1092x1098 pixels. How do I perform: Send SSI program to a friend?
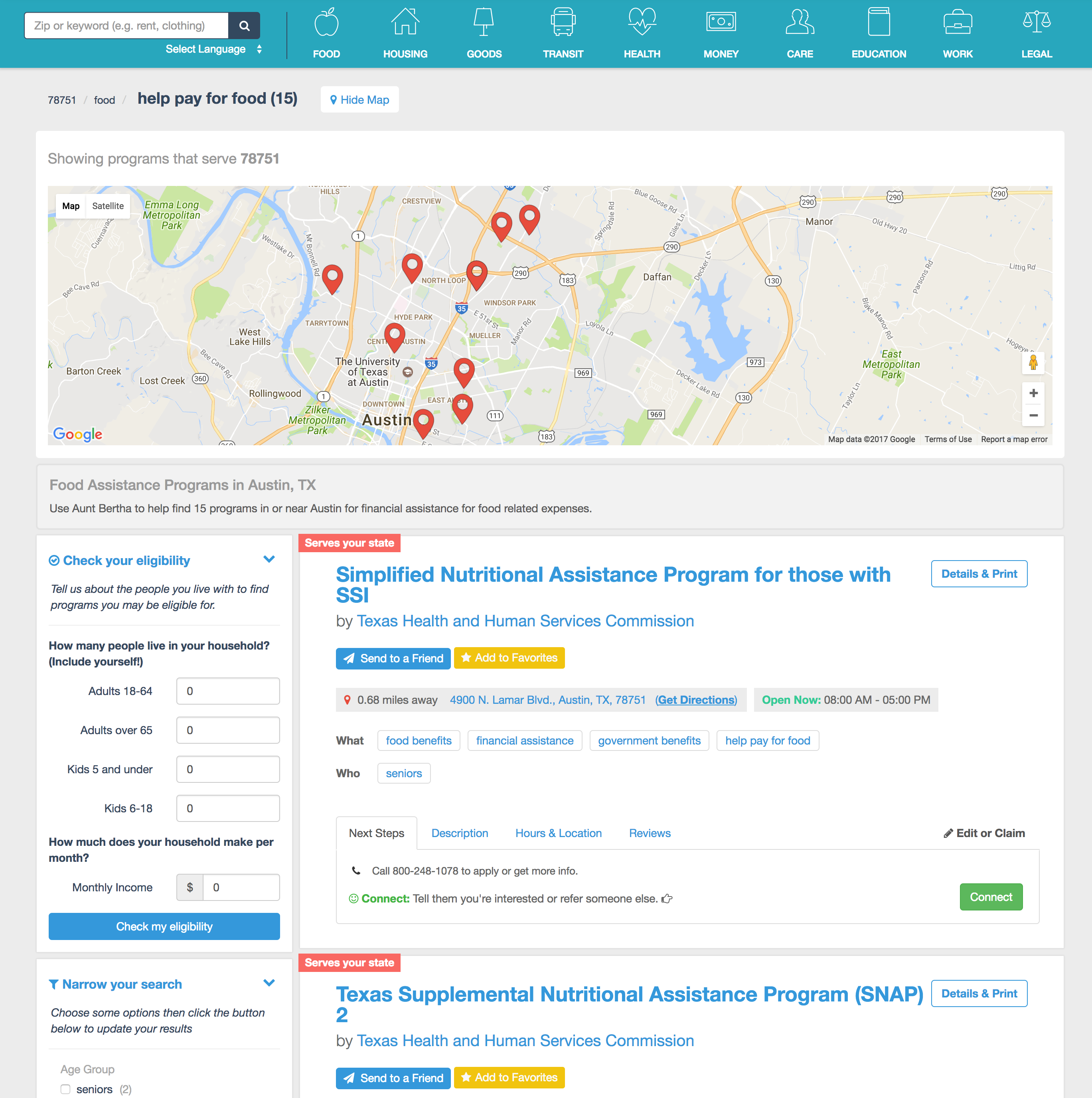(x=393, y=658)
